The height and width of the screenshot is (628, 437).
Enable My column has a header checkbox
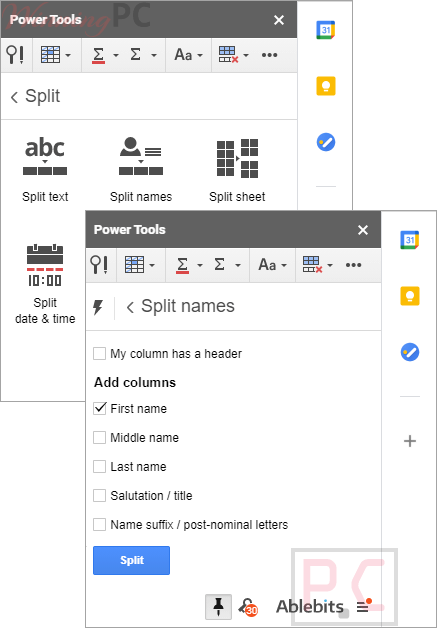pos(99,354)
